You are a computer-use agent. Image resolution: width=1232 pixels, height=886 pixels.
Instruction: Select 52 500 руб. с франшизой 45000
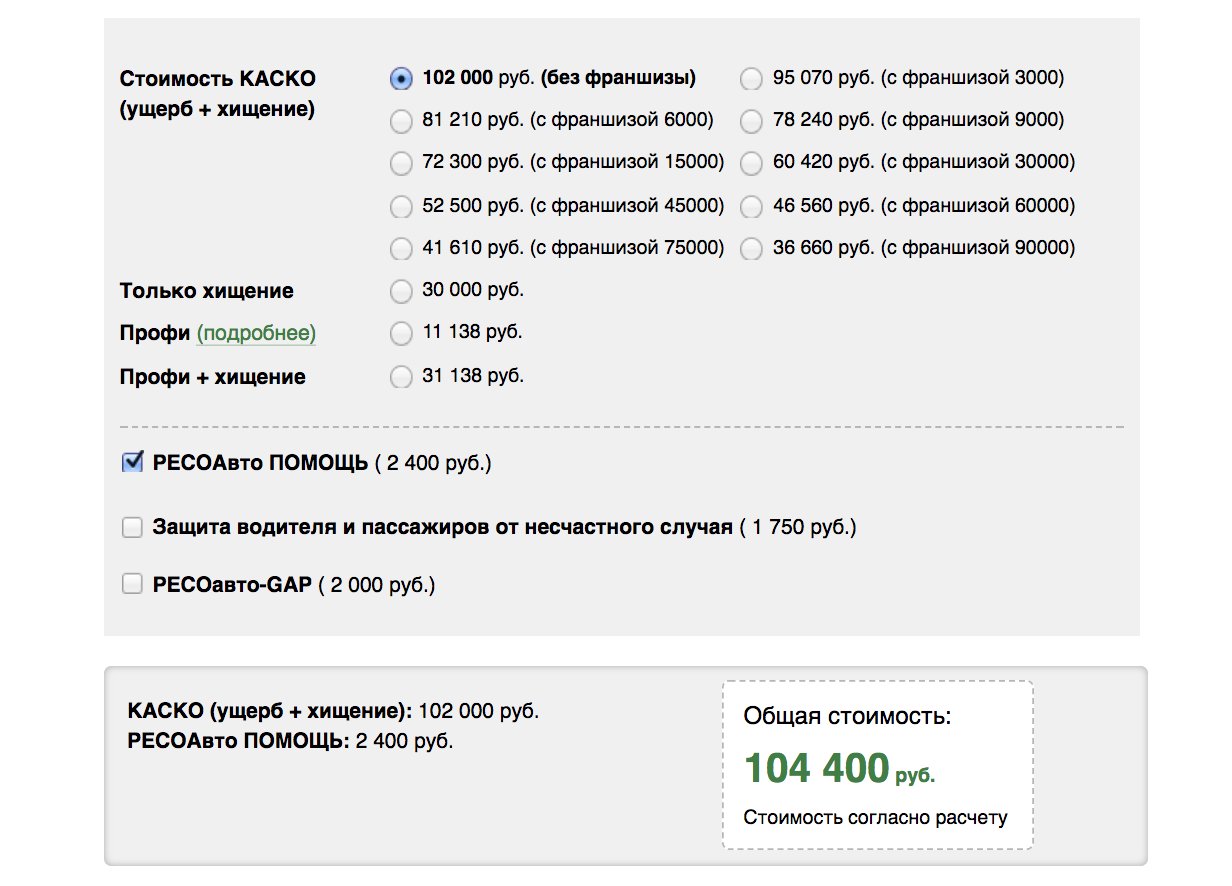(x=401, y=206)
